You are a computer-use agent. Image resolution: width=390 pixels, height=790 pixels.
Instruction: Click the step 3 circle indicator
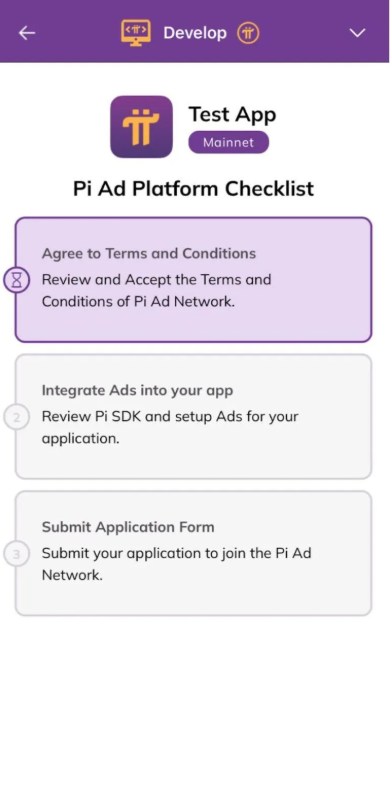(17, 554)
